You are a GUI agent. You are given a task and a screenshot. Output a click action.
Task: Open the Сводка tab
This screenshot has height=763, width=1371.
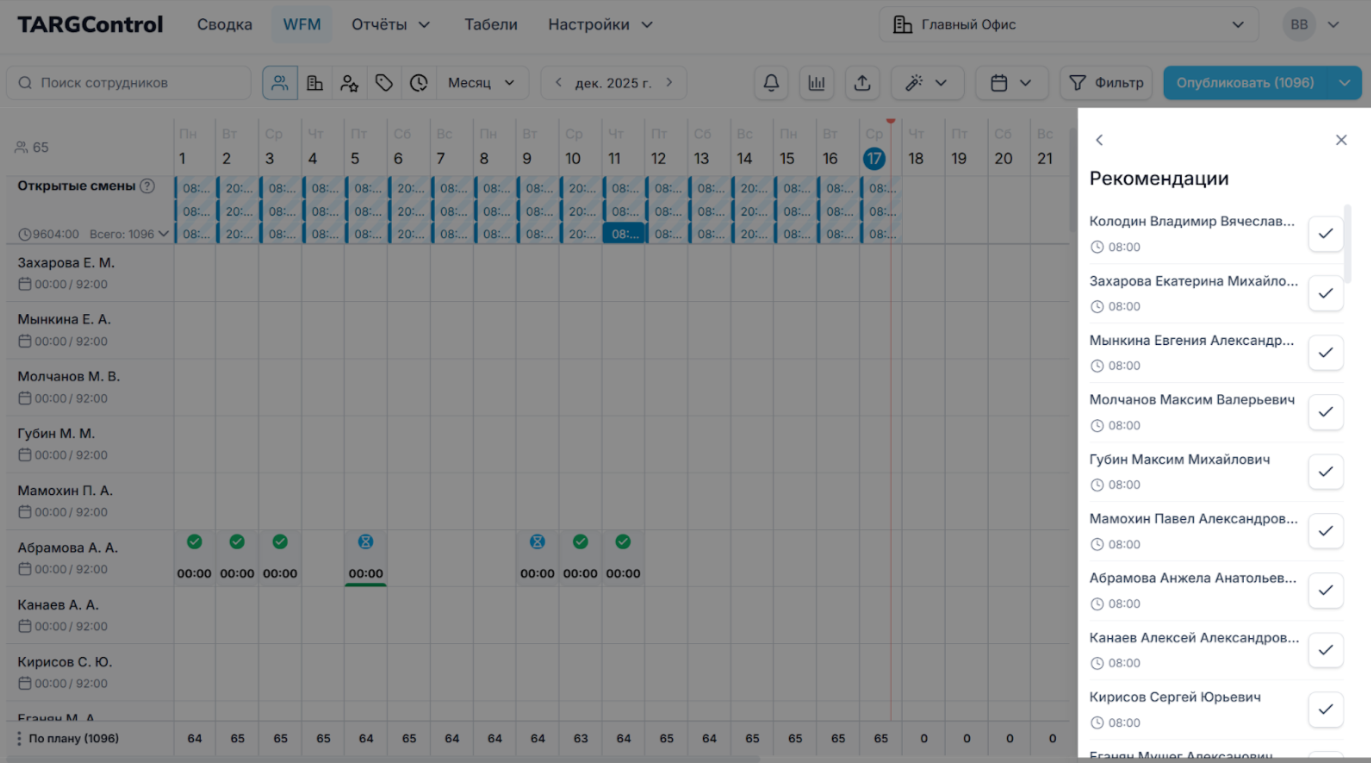[x=224, y=25]
